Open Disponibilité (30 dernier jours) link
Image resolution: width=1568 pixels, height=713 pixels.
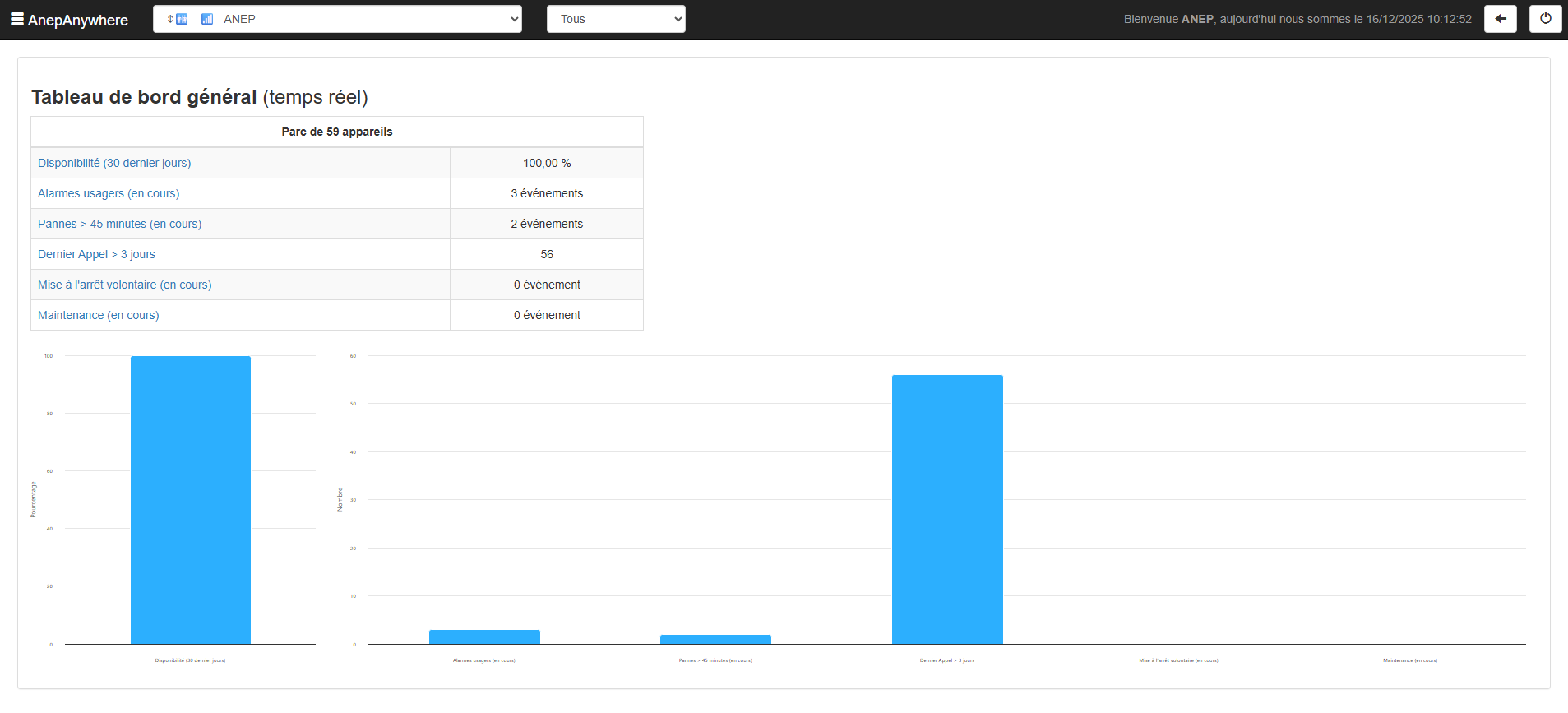[114, 163]
